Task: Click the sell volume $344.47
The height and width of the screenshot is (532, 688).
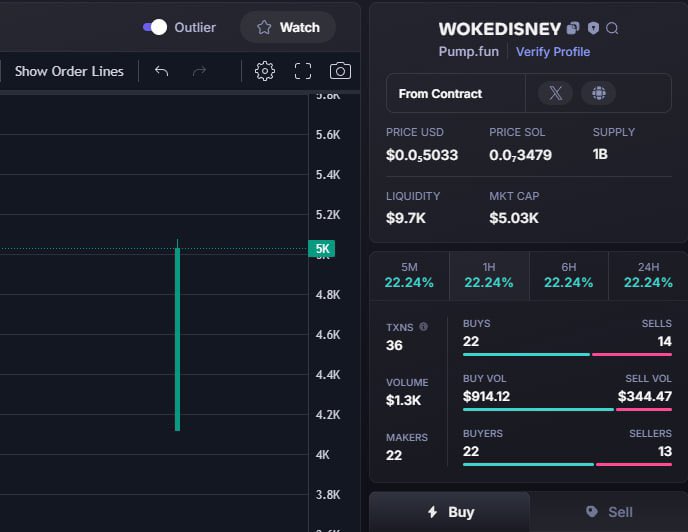Action: pyautogui.click(x=645, y=396)
